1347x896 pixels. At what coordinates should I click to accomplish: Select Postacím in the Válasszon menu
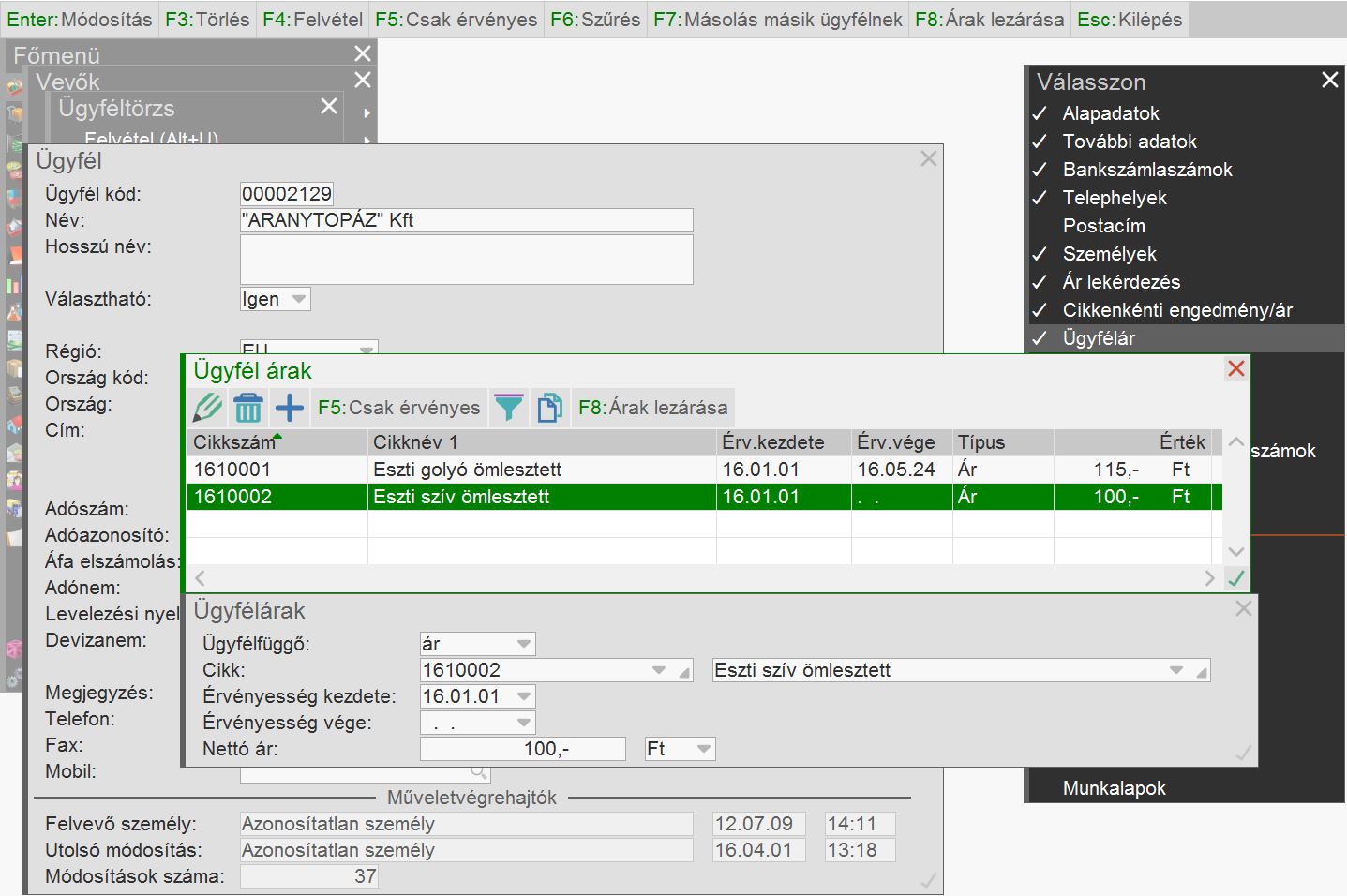click(x=1104, y=226)
